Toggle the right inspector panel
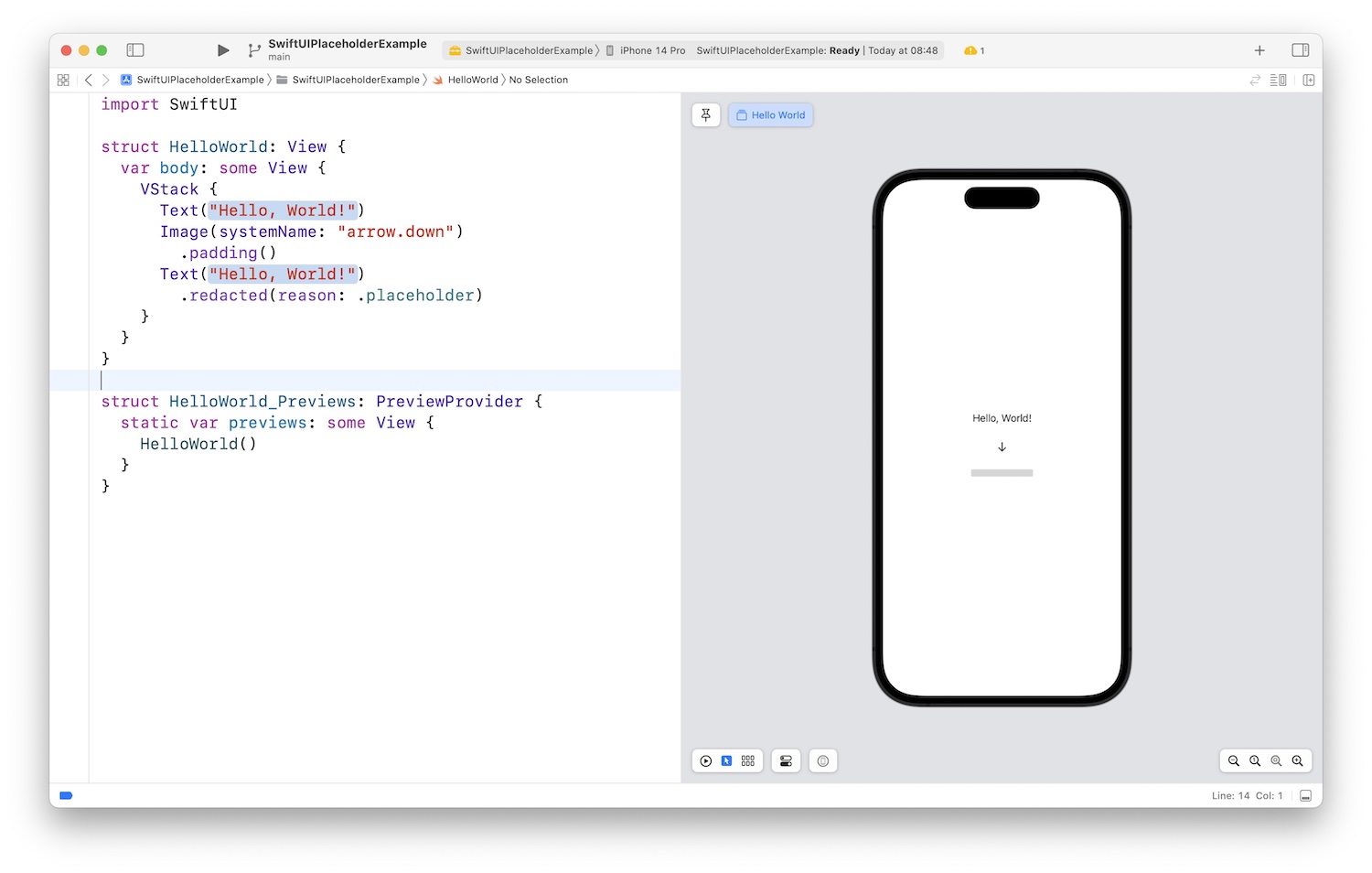This screenshot has width=1372, height=873. [1300, 50]
